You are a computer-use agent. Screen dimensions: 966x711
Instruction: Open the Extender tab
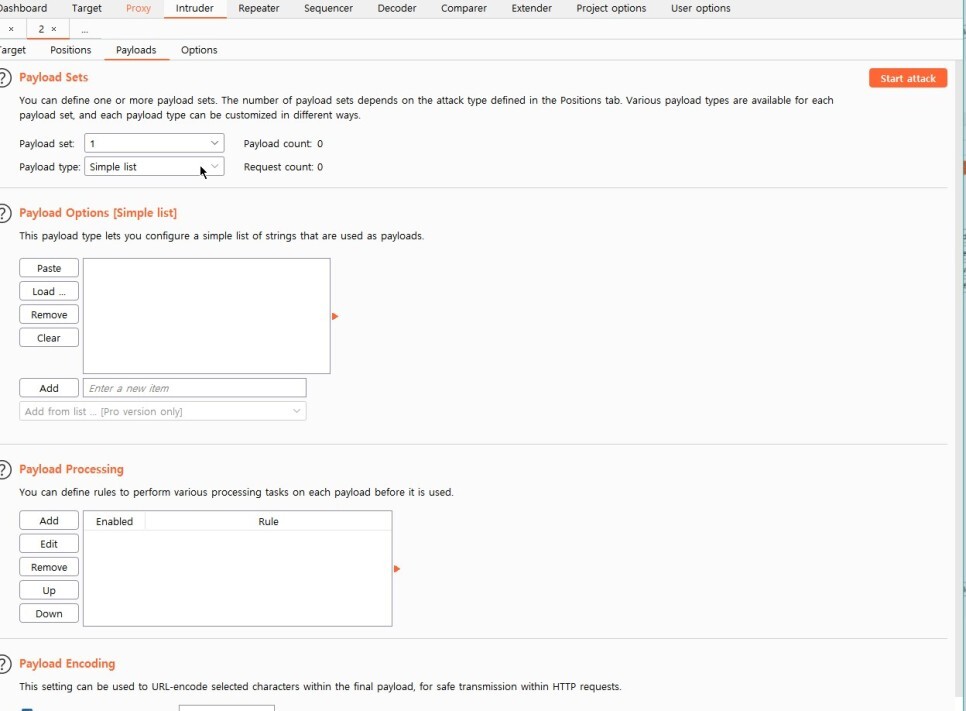click(x=532, y=8)
